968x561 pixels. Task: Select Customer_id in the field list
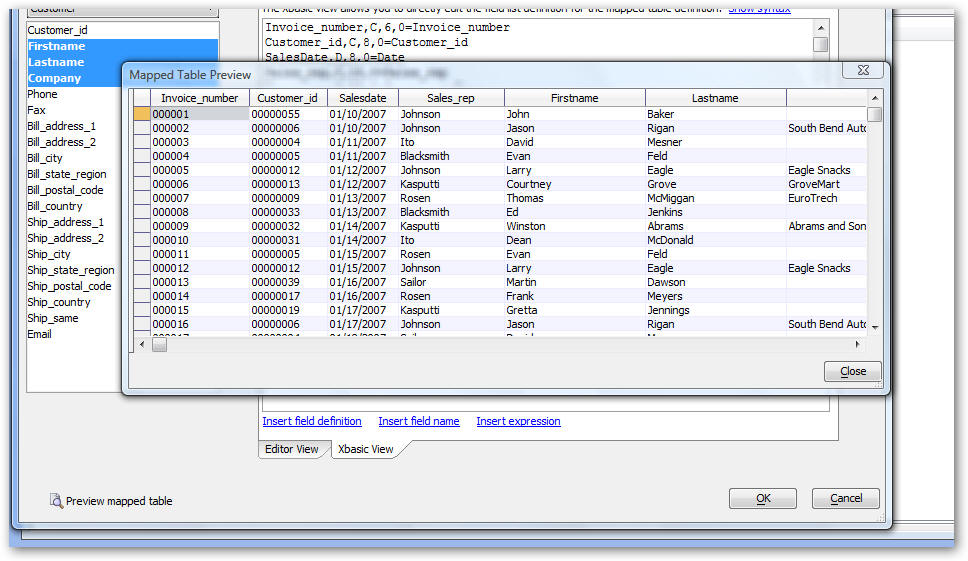(122, 30)
